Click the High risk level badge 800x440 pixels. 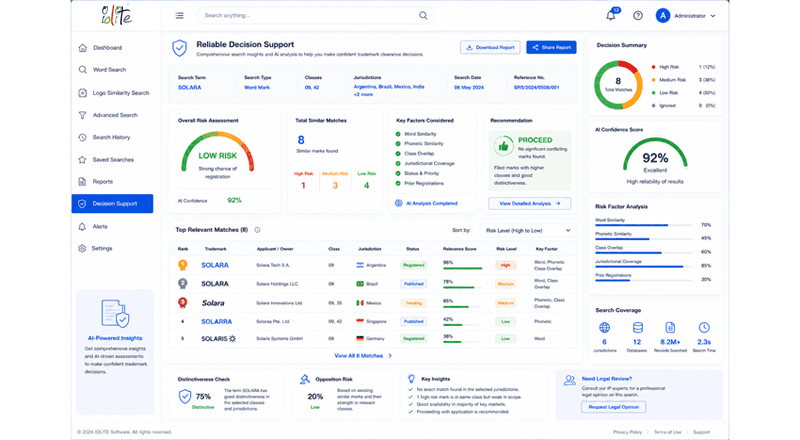pos(506,265)
